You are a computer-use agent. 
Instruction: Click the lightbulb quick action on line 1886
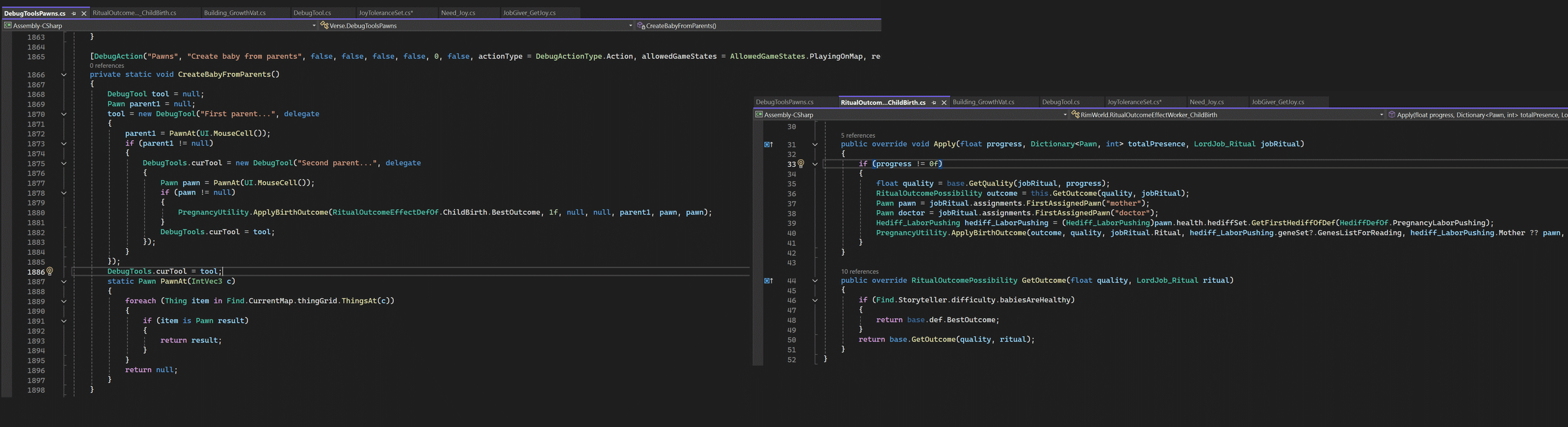click(50, 272)
